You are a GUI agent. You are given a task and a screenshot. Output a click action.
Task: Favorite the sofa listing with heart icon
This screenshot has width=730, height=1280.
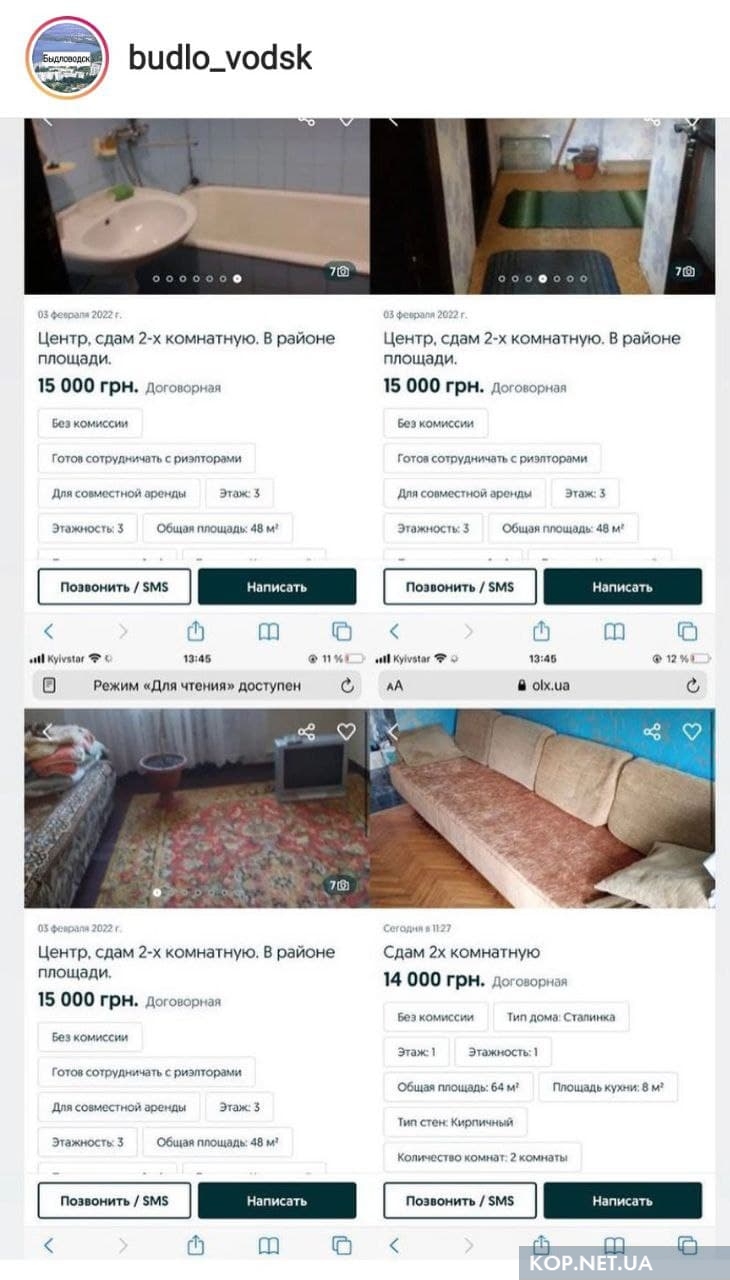click(692, 732)
